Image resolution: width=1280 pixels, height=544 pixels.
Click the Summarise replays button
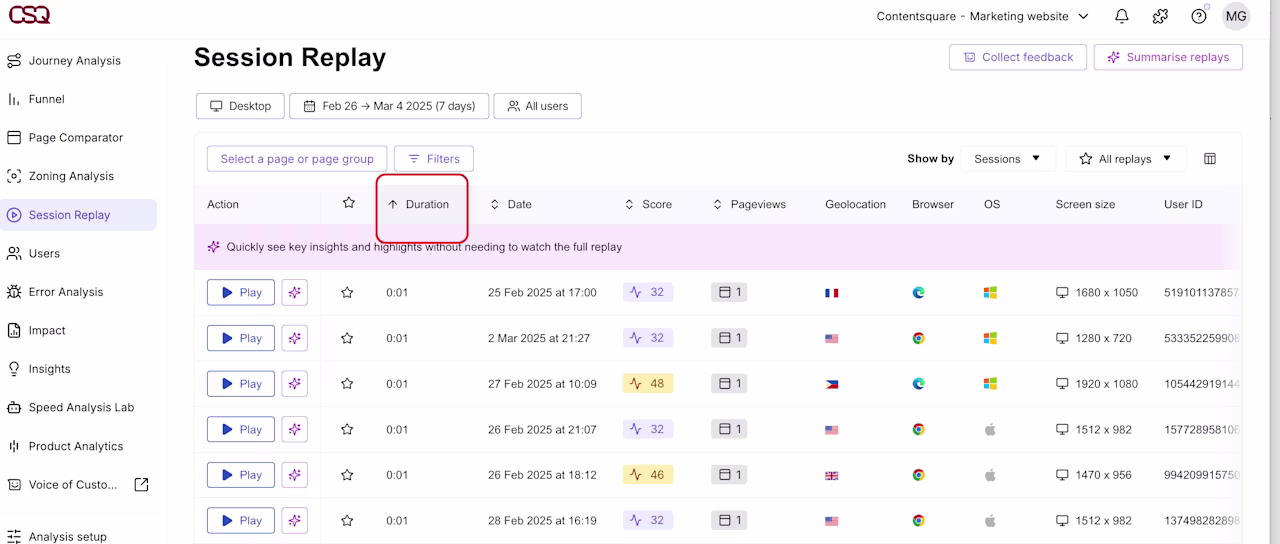pyautogui.click(x=1168, y=57)
